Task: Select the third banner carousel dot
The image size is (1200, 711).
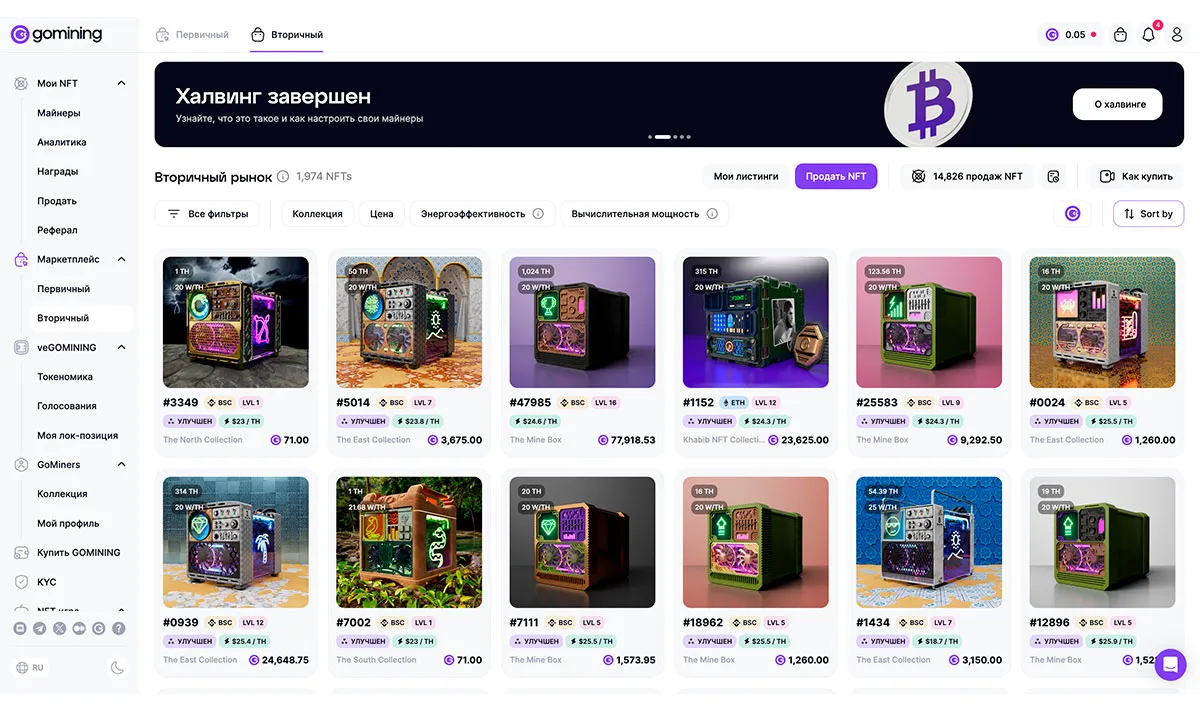Action: pos(675,136)
